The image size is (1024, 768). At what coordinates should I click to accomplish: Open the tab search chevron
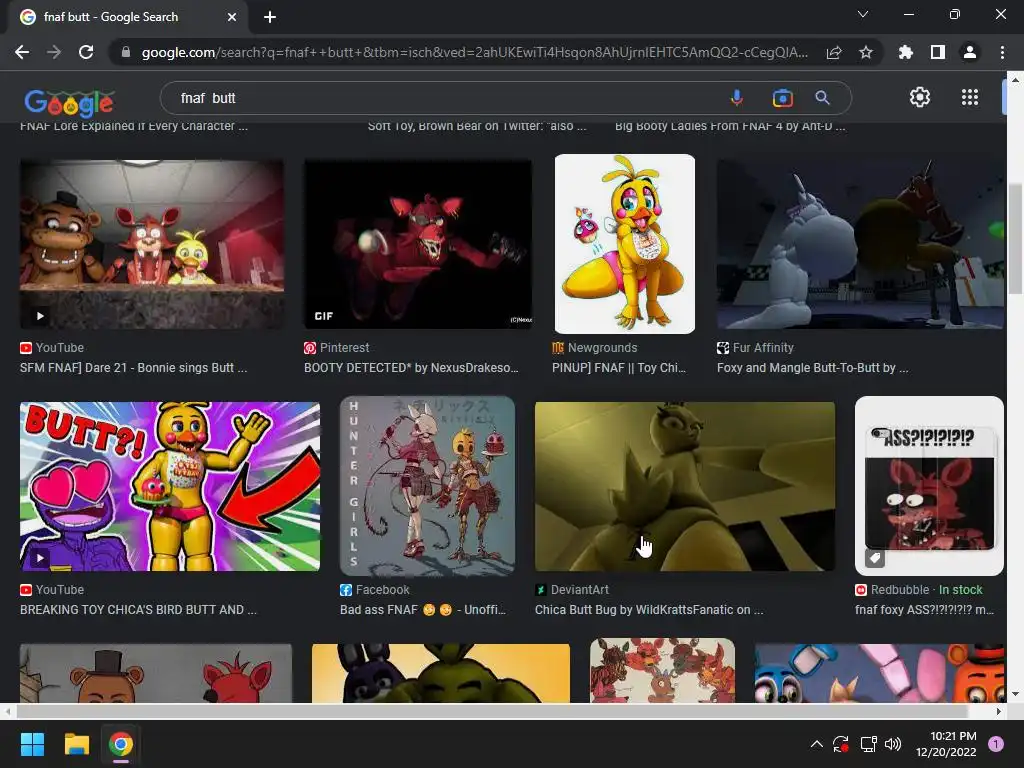863,14
